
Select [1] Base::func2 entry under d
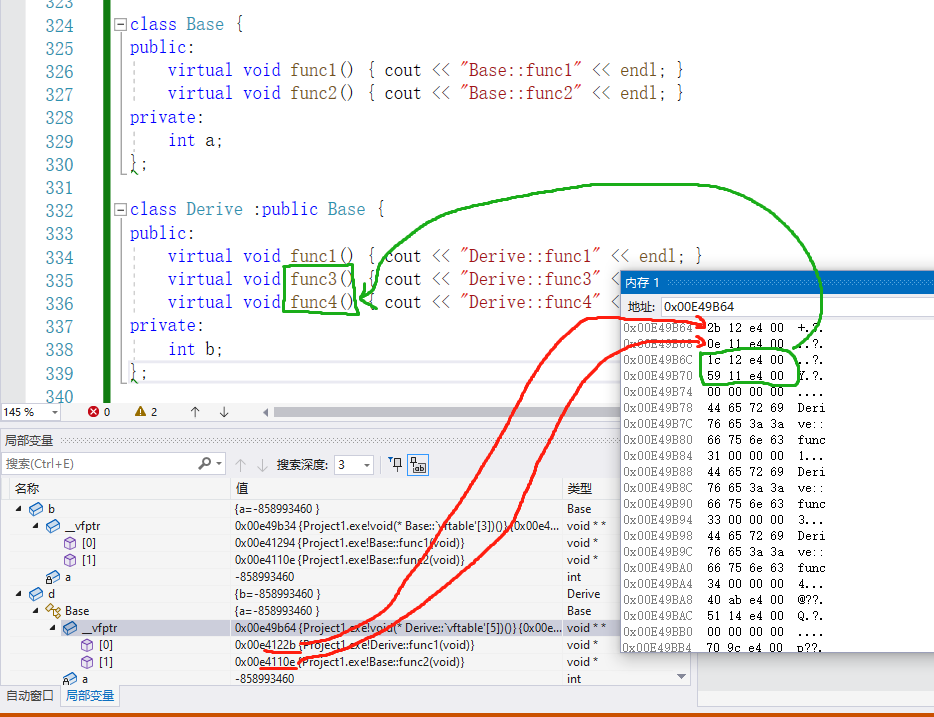pyautogui.click(x=105, y=662)
